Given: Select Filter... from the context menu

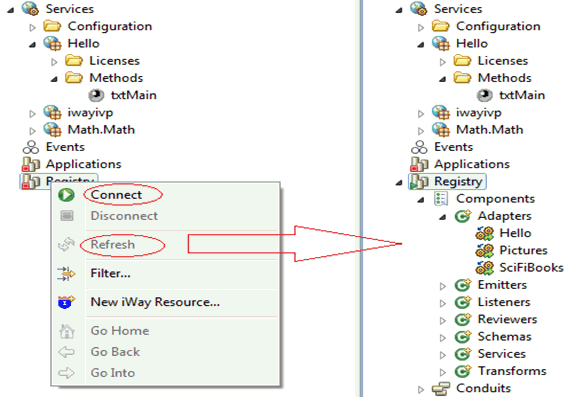Looking at the screenshot, I should pyautogui.click(x=110, y=273).
